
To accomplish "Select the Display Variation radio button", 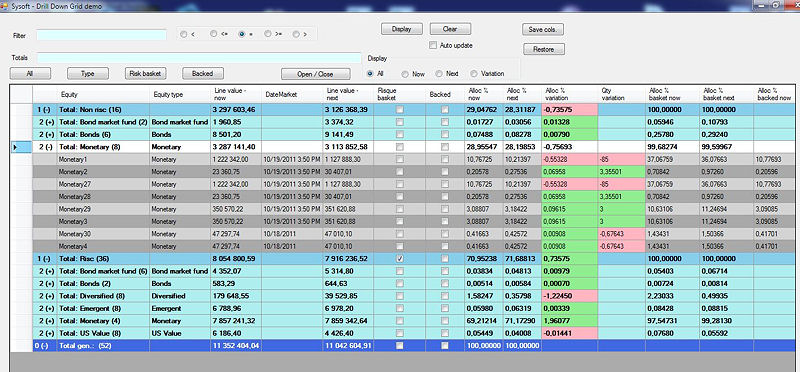I will 474,73.
